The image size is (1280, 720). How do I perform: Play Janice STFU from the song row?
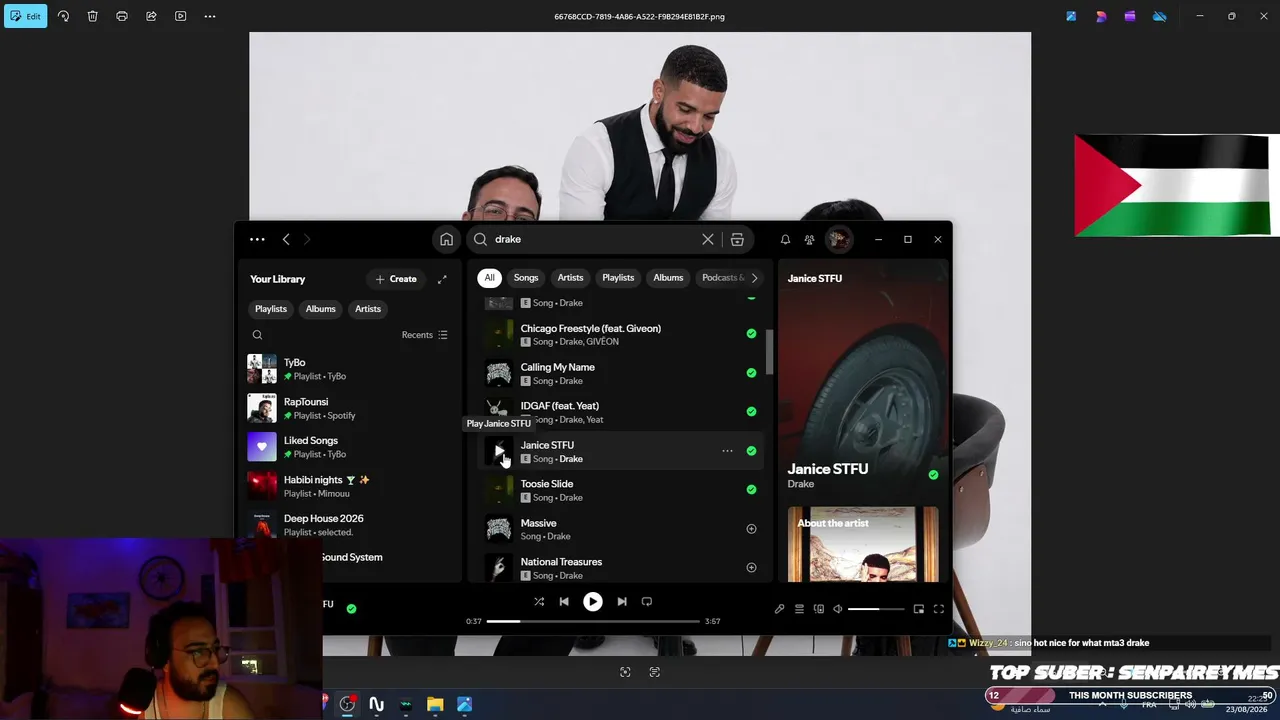[x=498, y=451]
